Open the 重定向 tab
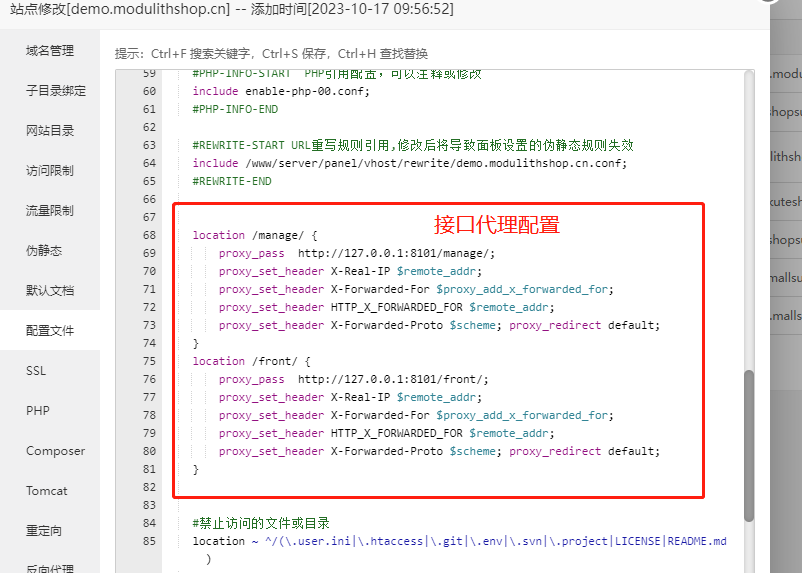Viewport: 802px width, 573px height. (x=44, y=531)
